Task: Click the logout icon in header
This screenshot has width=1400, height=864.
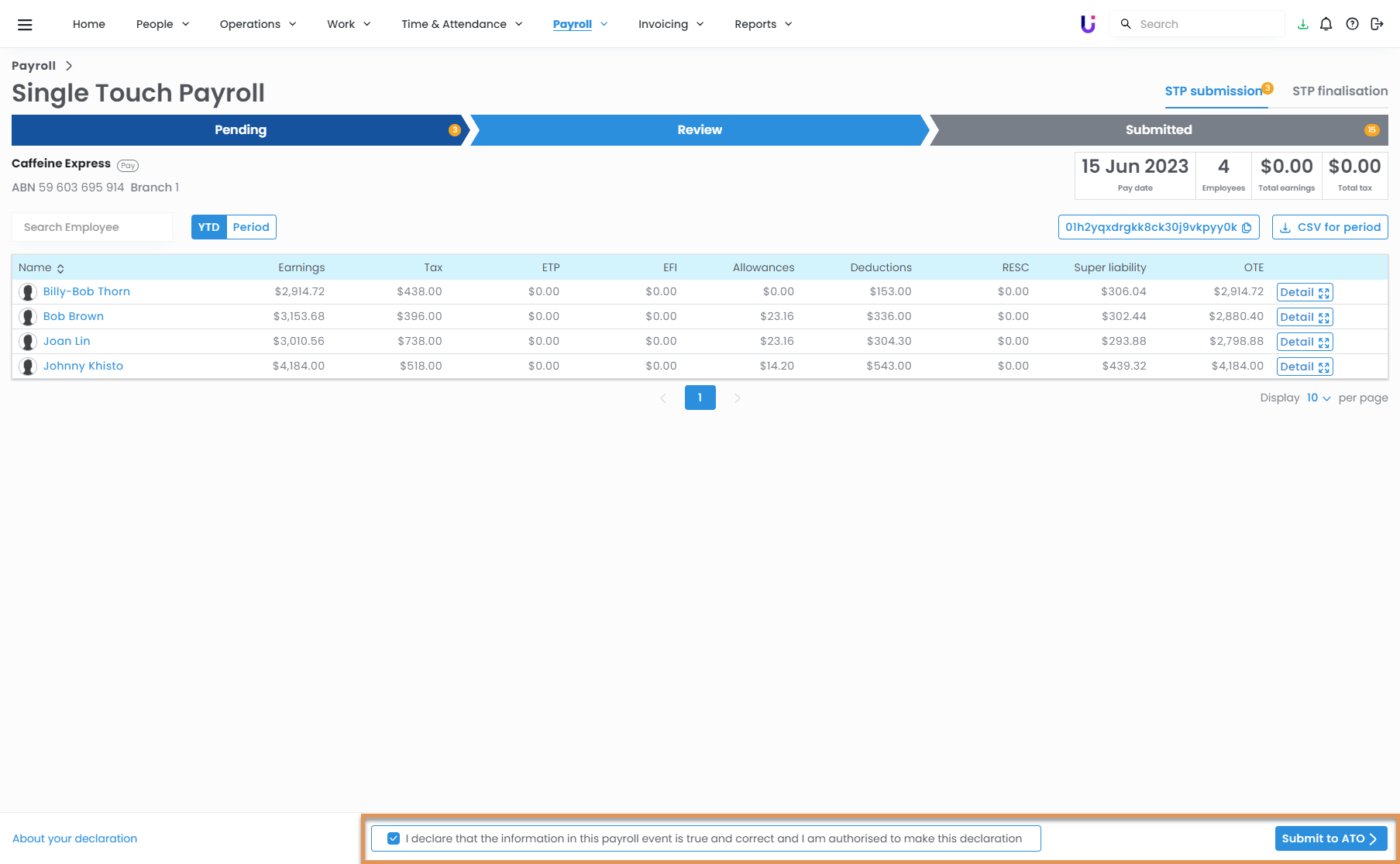Action: (x=1377, y=24)
